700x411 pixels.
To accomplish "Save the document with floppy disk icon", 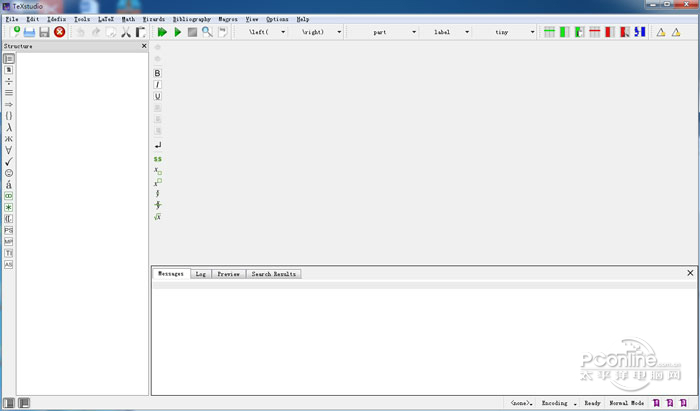I will (x=44, y=32).
